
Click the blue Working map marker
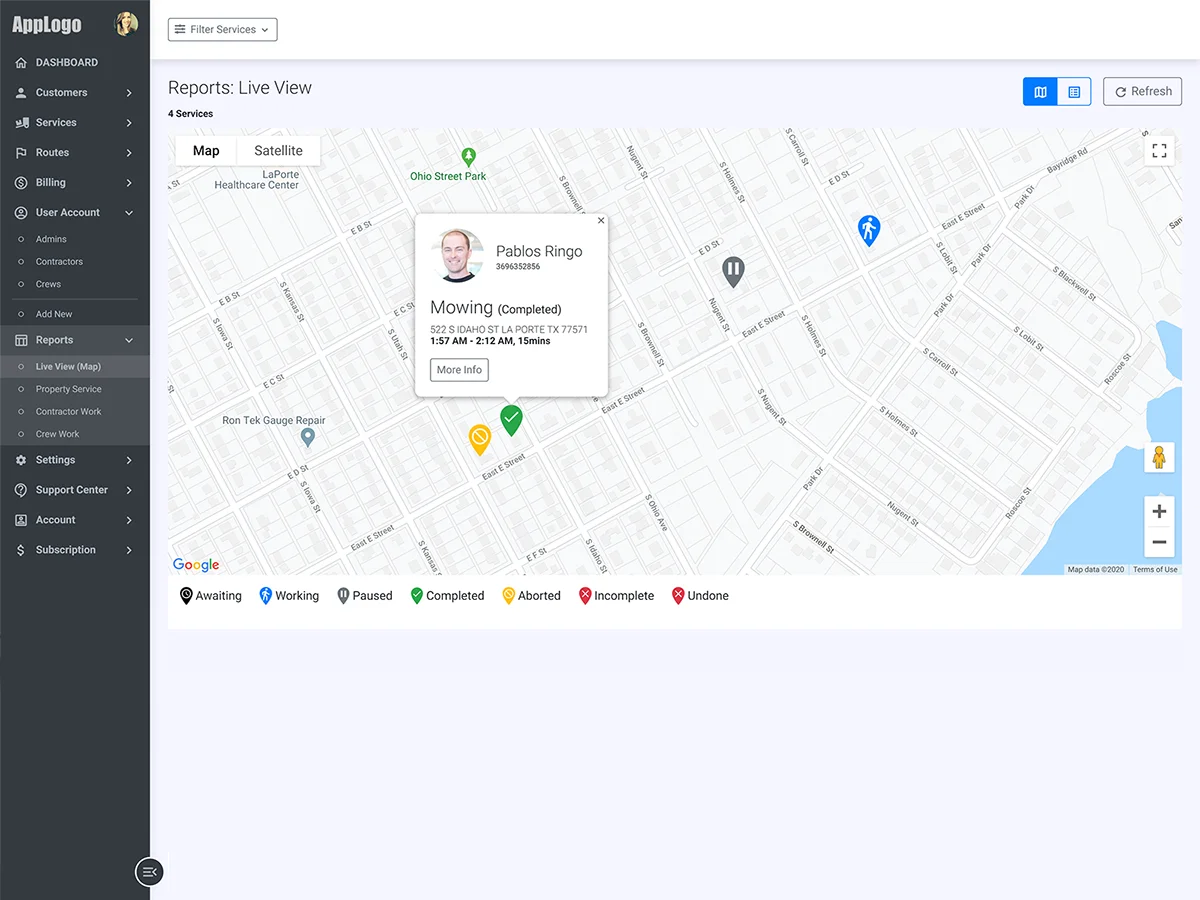coord(869,230)
